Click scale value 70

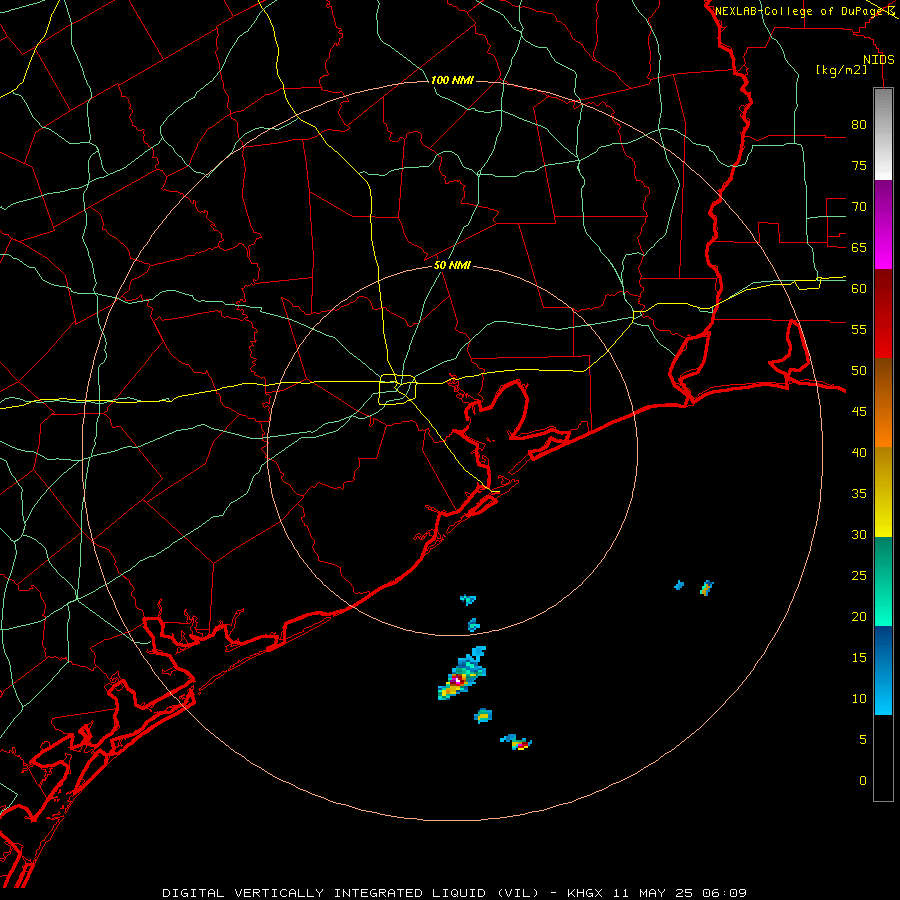(x=859, y=207)
